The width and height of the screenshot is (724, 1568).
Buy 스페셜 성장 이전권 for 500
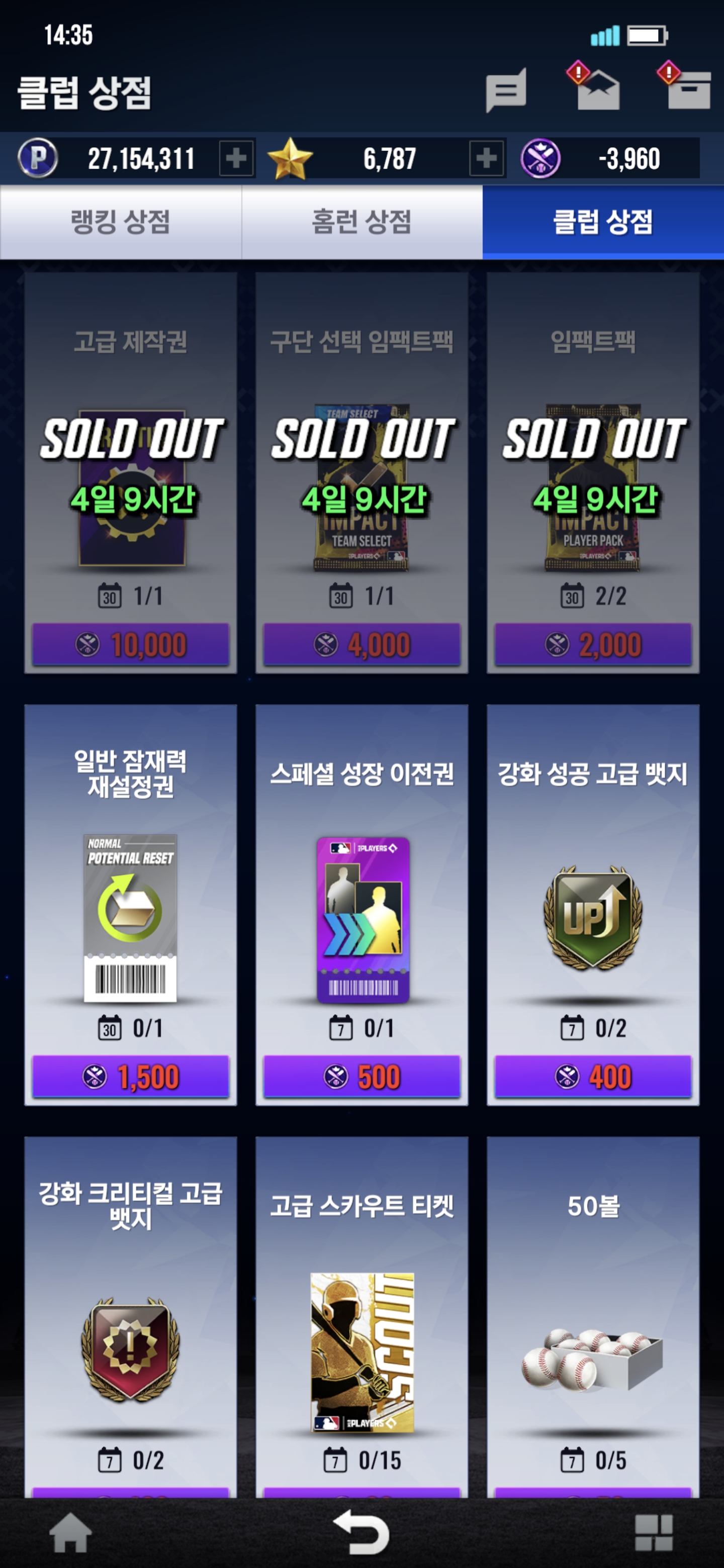[x=361, y=1076]
